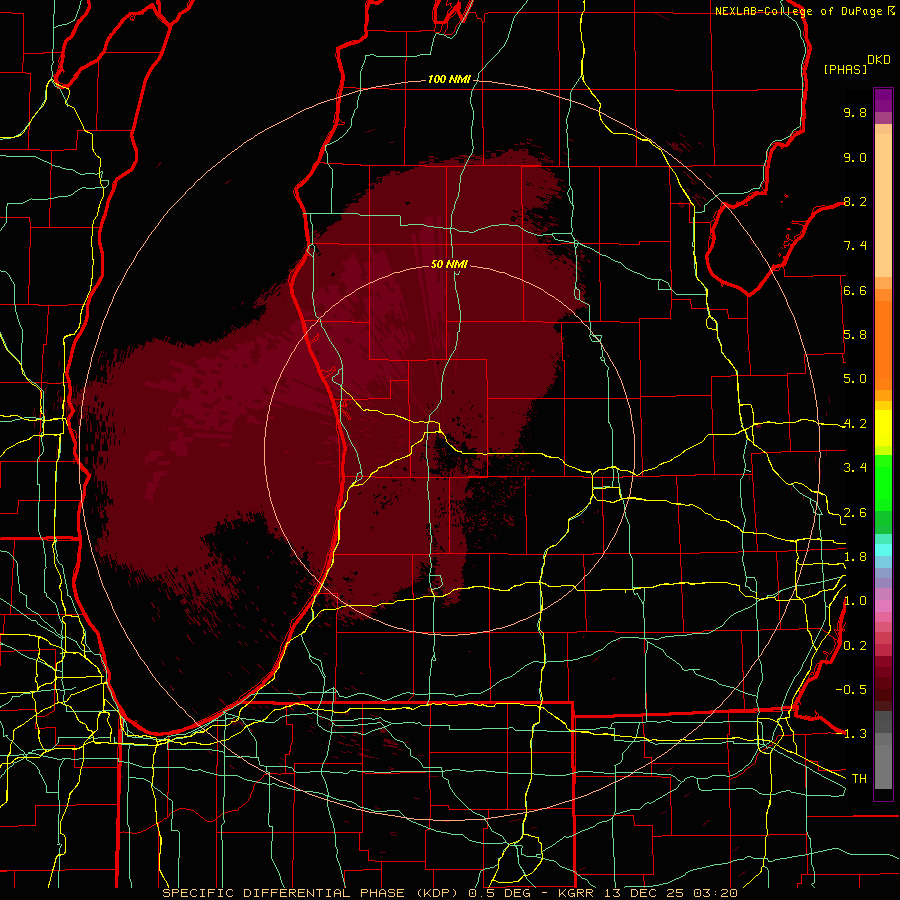Click the bottom caption "SPECIFIC DIFFERENTIAL PHASE (KDP)"

pyautogui.click(x=313, y=893)
